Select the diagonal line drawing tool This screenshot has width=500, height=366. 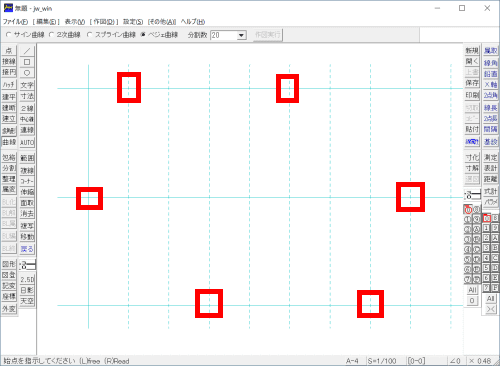click(x=27, y=51)
